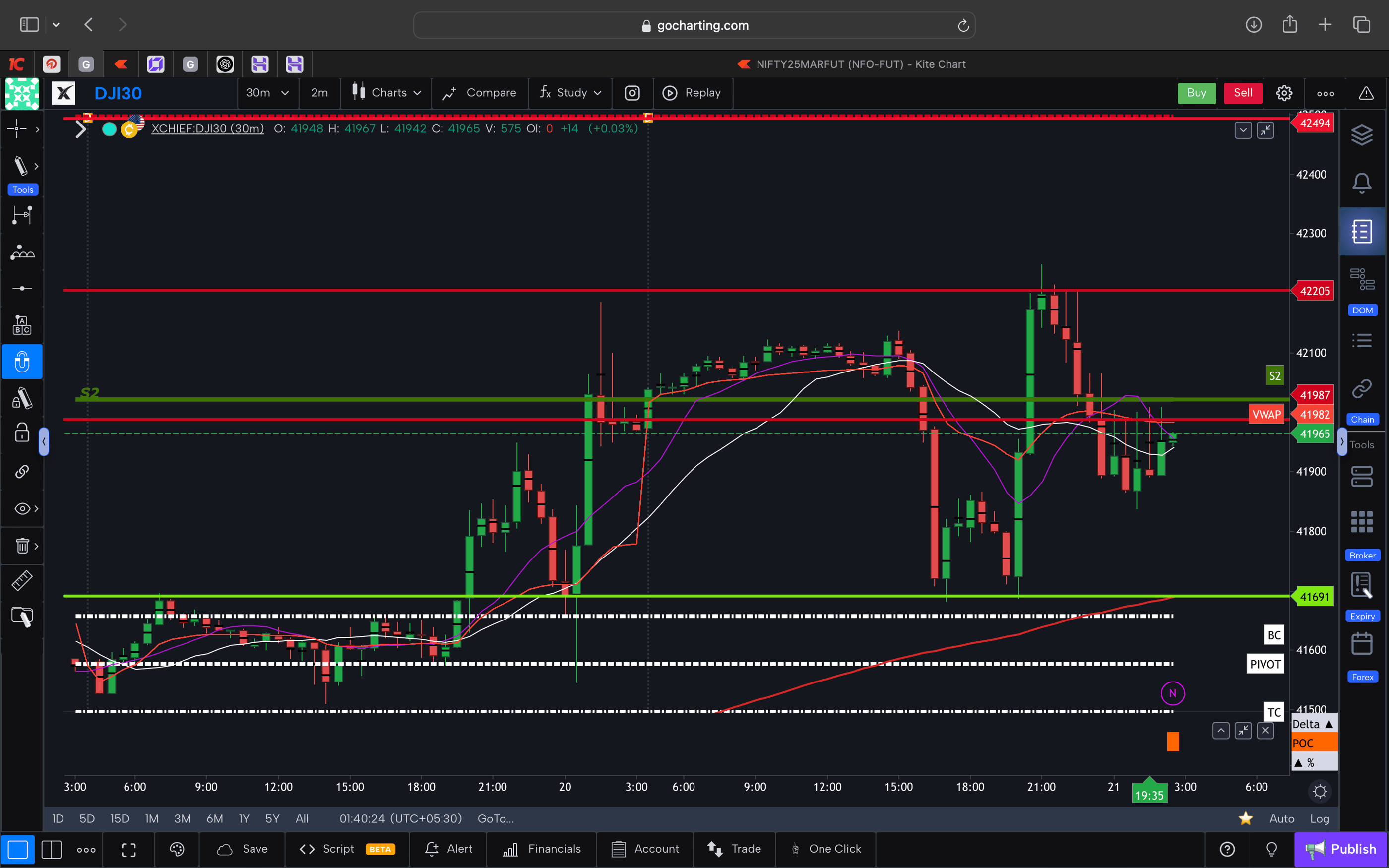
Task: Open the text annotation tool
Action: (22, 324)
